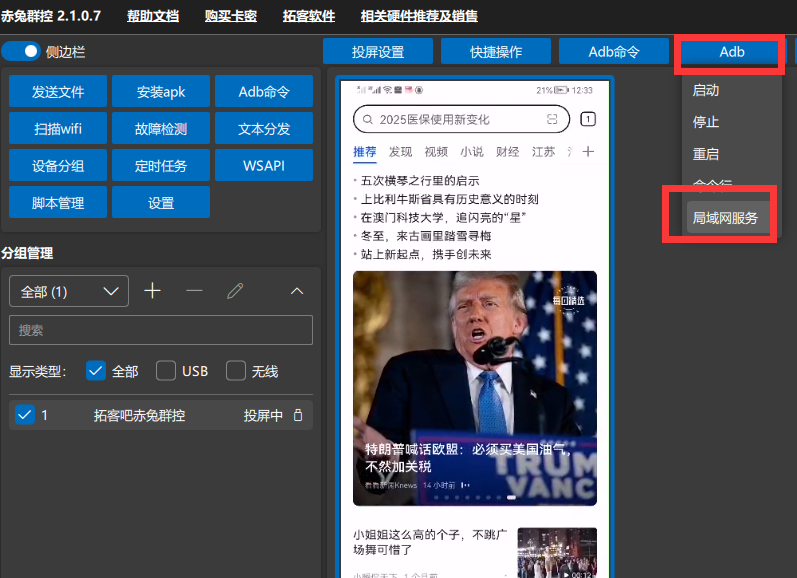Image resolution: width=797 pixels, height=578 pixels.
Task: Open the 购买卡密 link
Action: [231, 16]
